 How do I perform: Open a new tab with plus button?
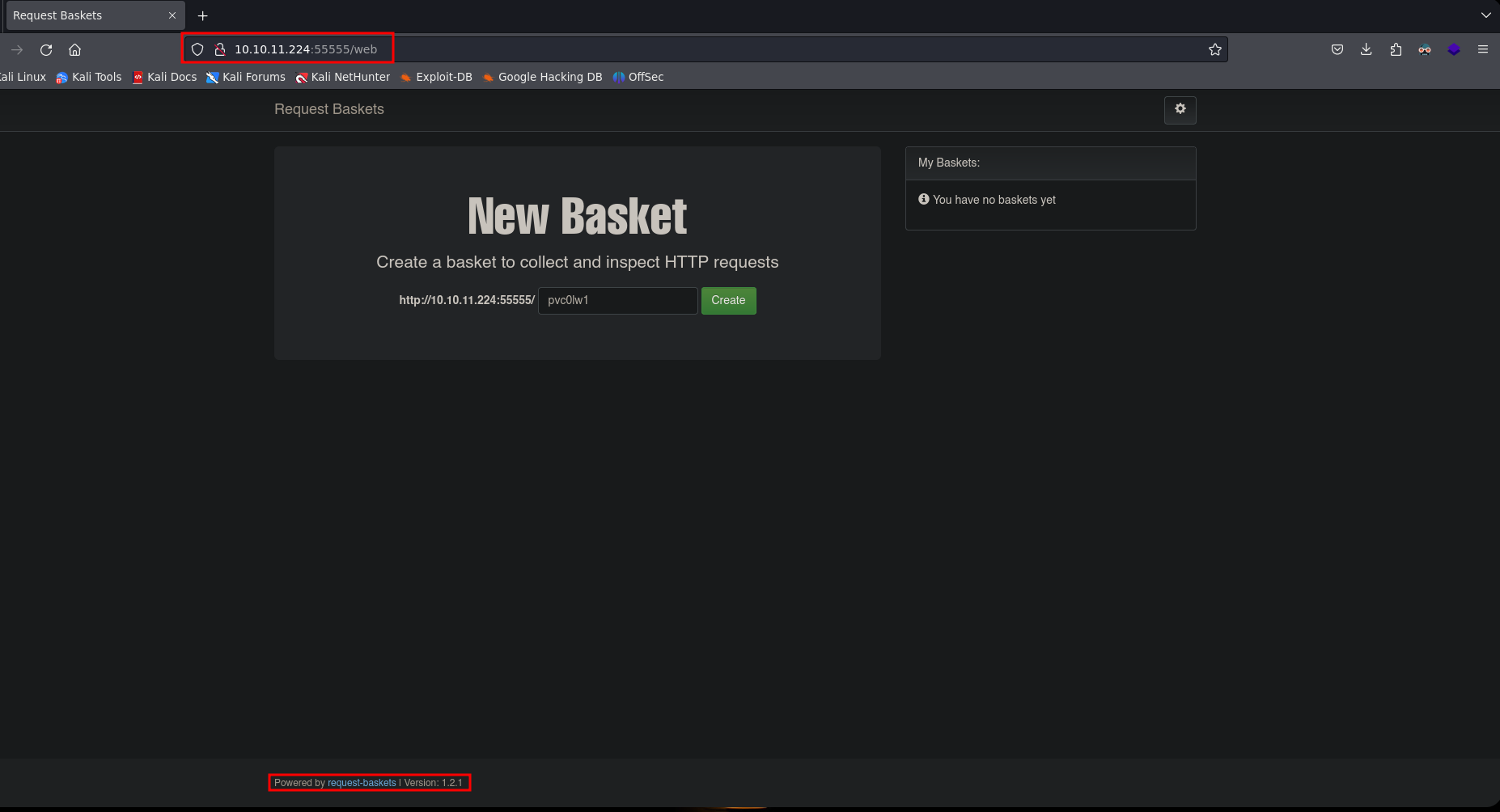pos(202,15)
